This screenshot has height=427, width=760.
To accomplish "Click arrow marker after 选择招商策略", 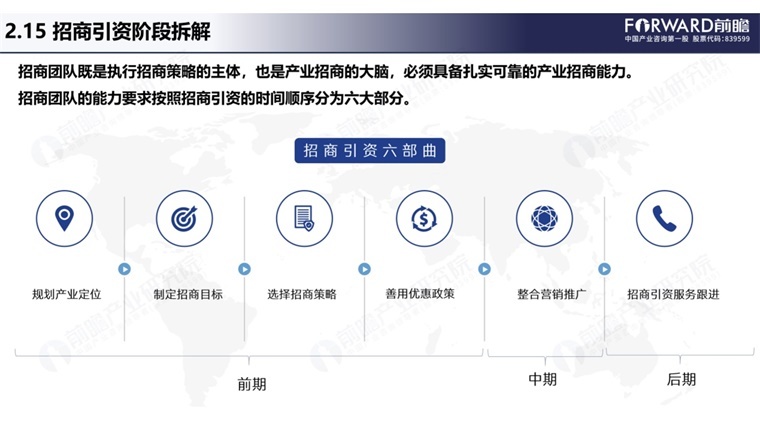I will 364,269.
